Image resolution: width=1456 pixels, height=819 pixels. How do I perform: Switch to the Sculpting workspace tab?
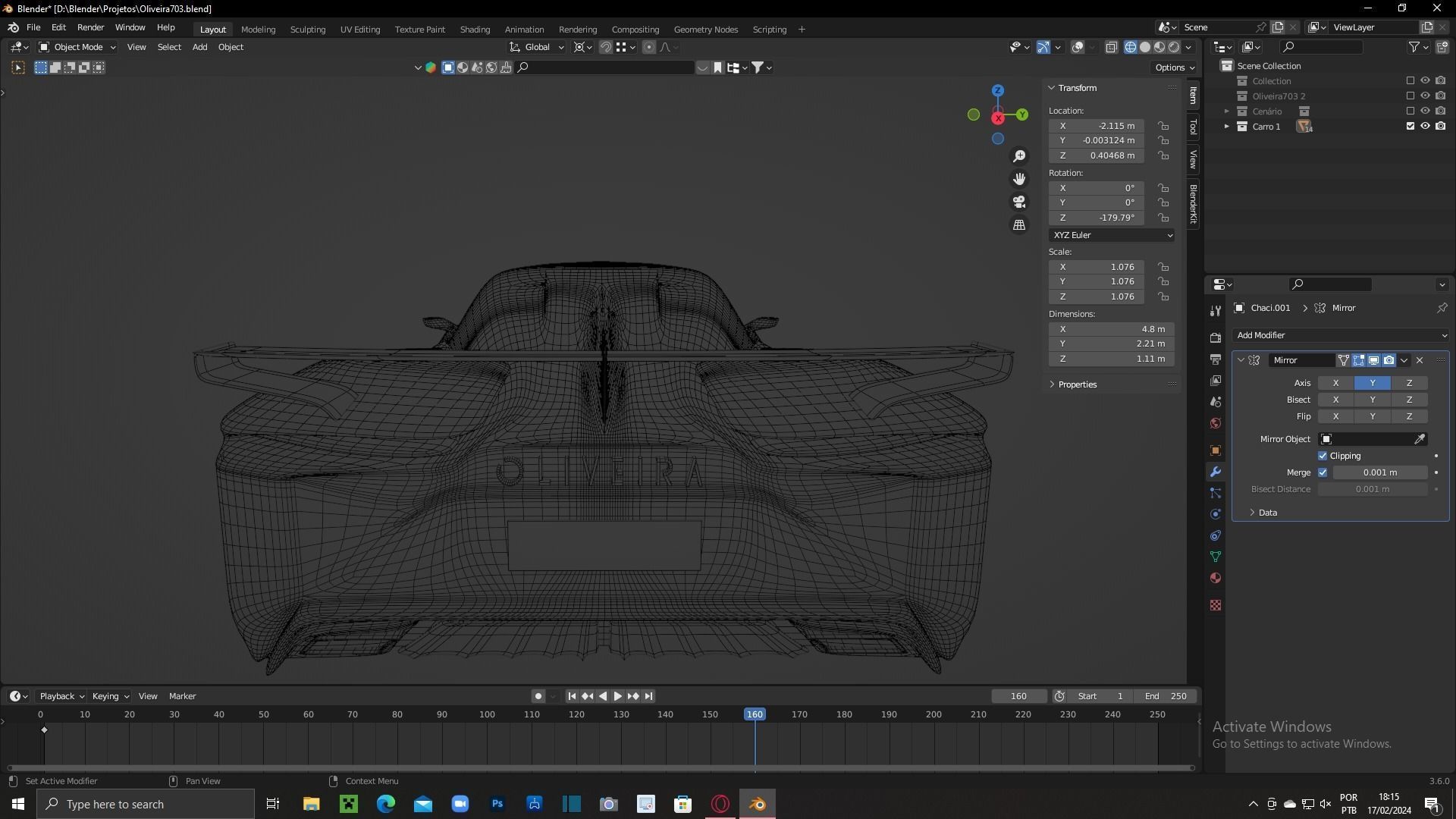tap(308, 30)
